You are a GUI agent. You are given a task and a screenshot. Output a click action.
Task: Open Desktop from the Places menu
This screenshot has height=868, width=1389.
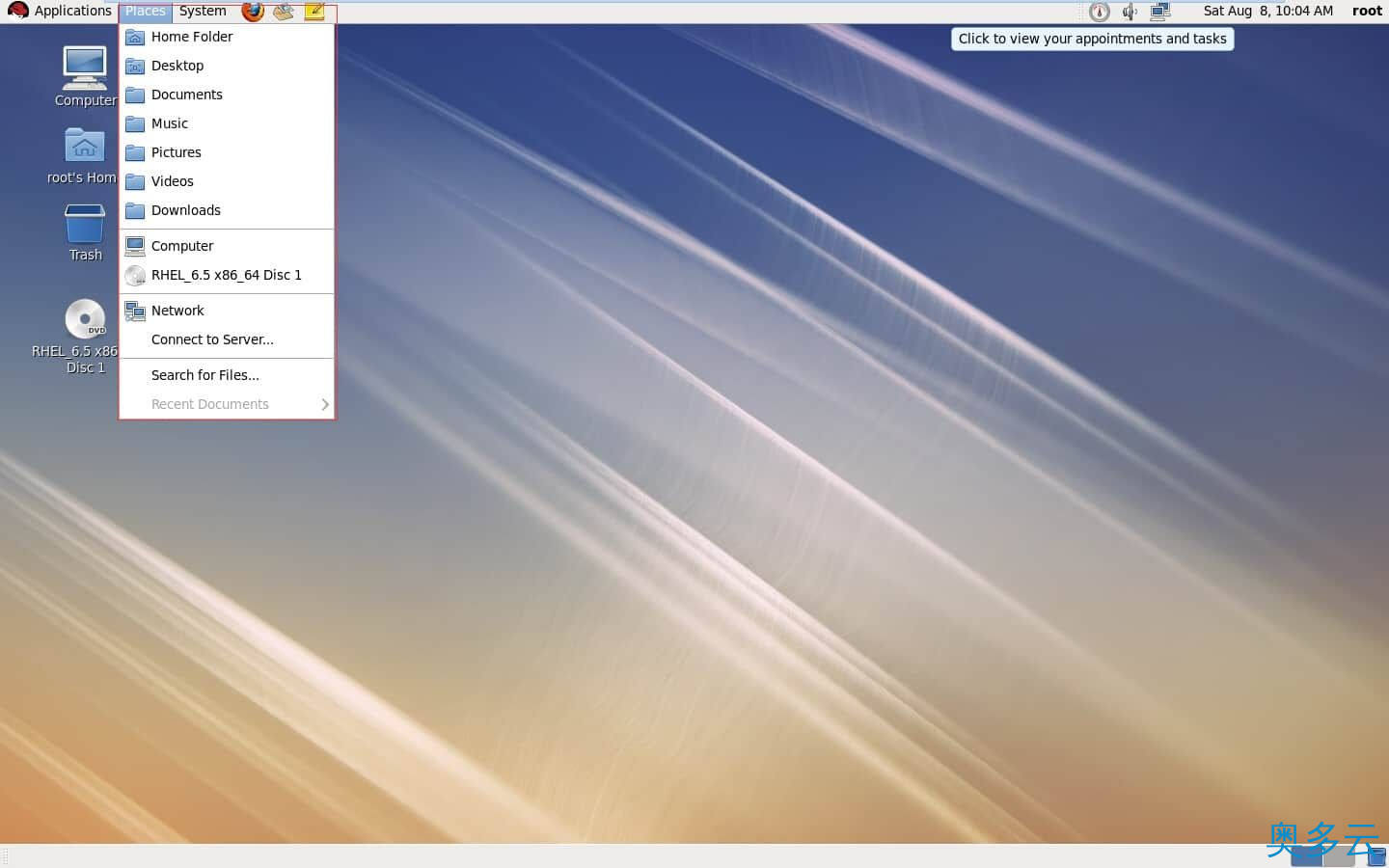(227, 66)
